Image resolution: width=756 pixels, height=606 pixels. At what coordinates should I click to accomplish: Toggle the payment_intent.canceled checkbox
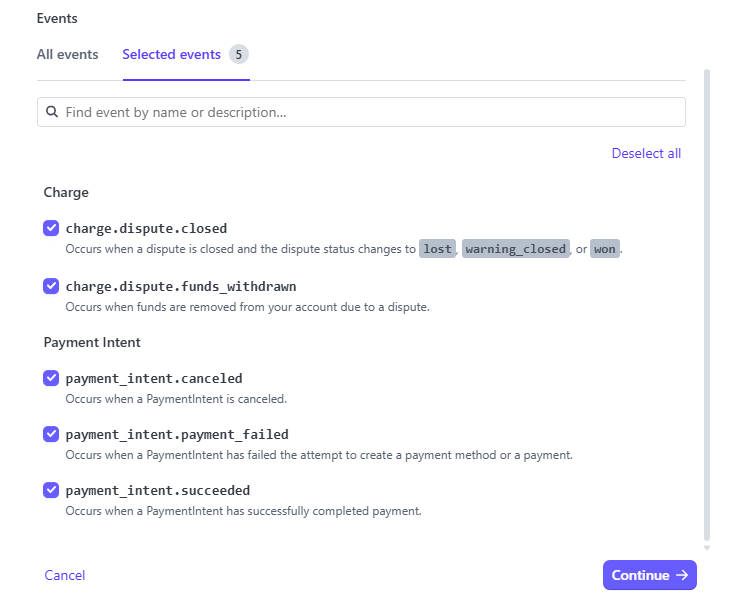pyautogui.click(x=51, y=378)
